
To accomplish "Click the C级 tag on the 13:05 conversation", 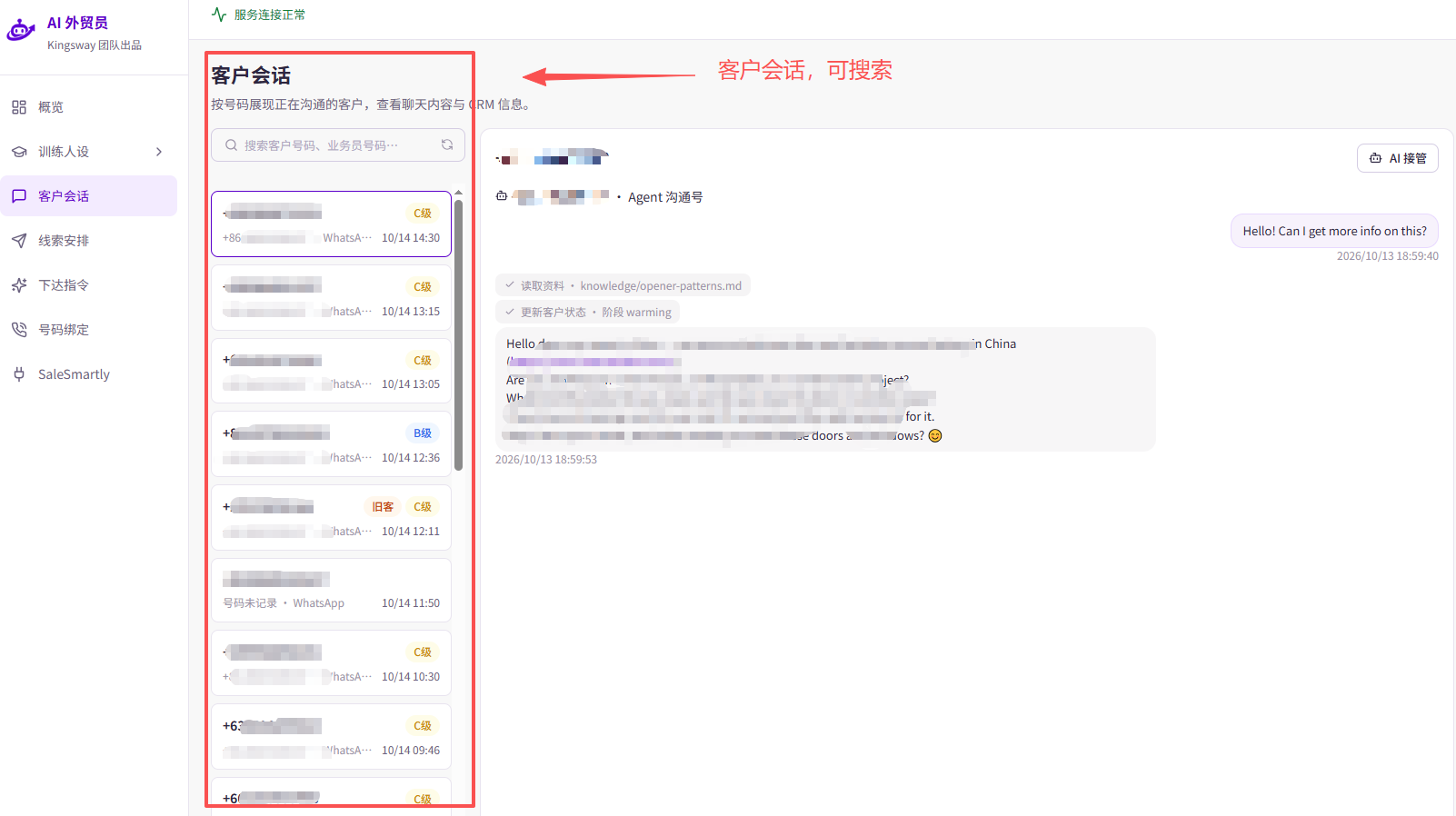I will point(423,361).
